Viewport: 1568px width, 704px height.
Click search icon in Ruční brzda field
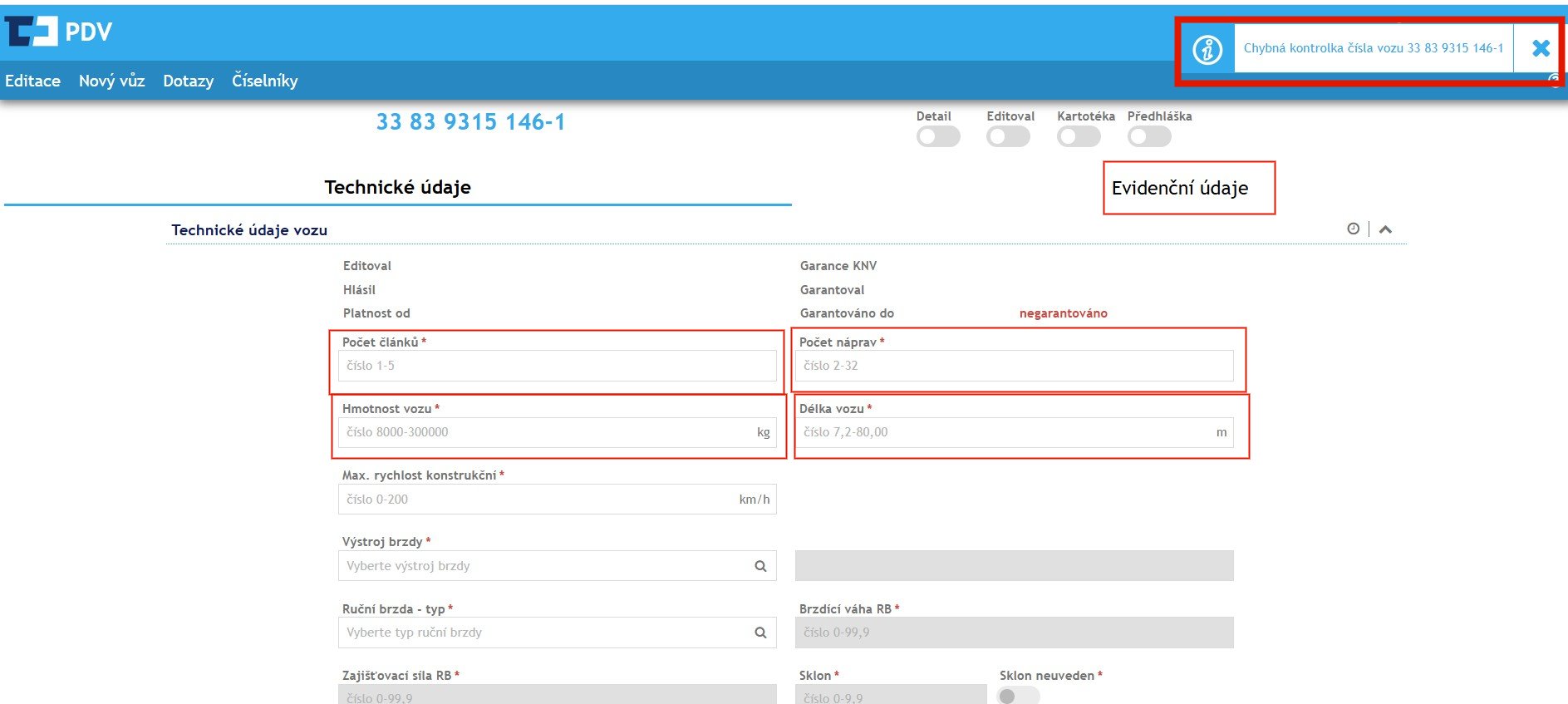[x=759, y=633]
